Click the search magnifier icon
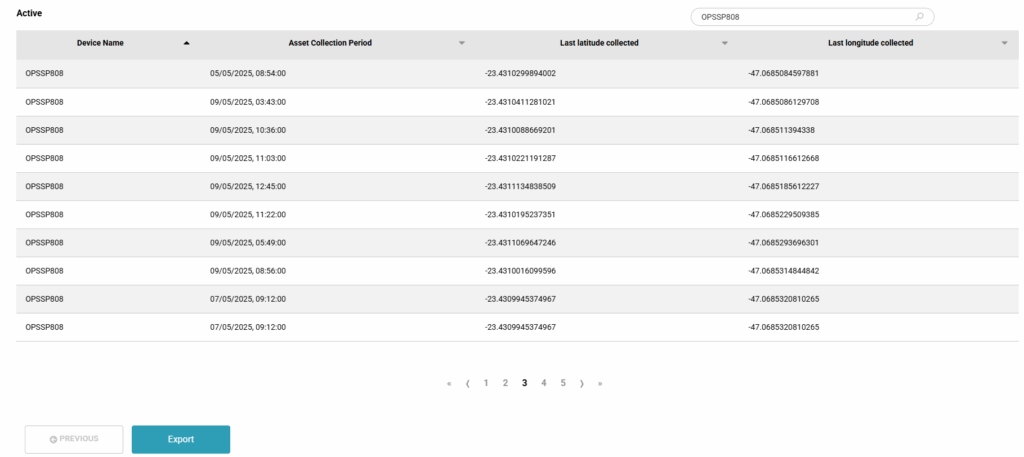Image resolution: width=1024 pixels, height=457 pixels. pyautogui.click(x=919, y=17)
